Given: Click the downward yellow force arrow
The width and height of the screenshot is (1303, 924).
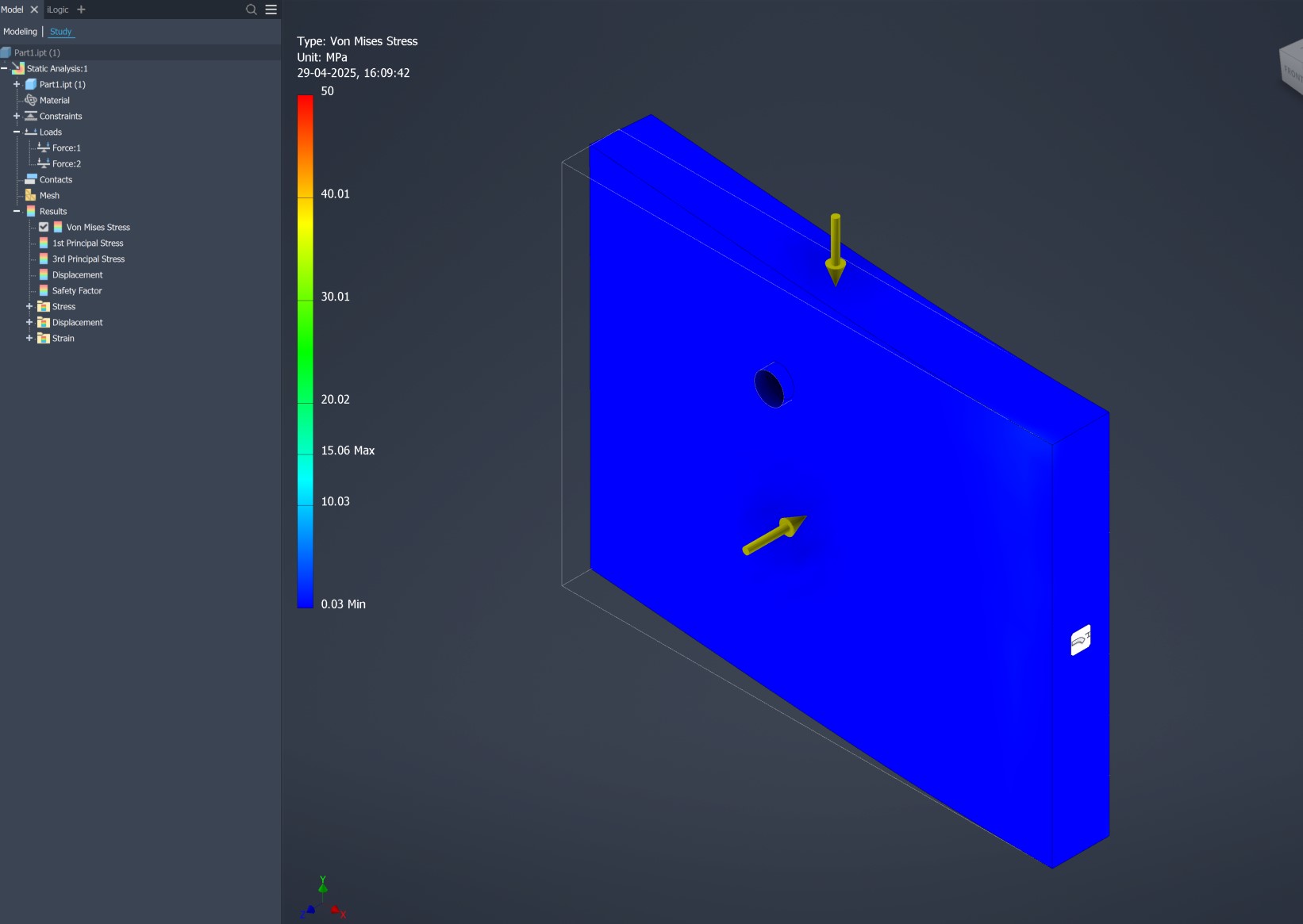Looking at the screenshot, I should (835, 249).
